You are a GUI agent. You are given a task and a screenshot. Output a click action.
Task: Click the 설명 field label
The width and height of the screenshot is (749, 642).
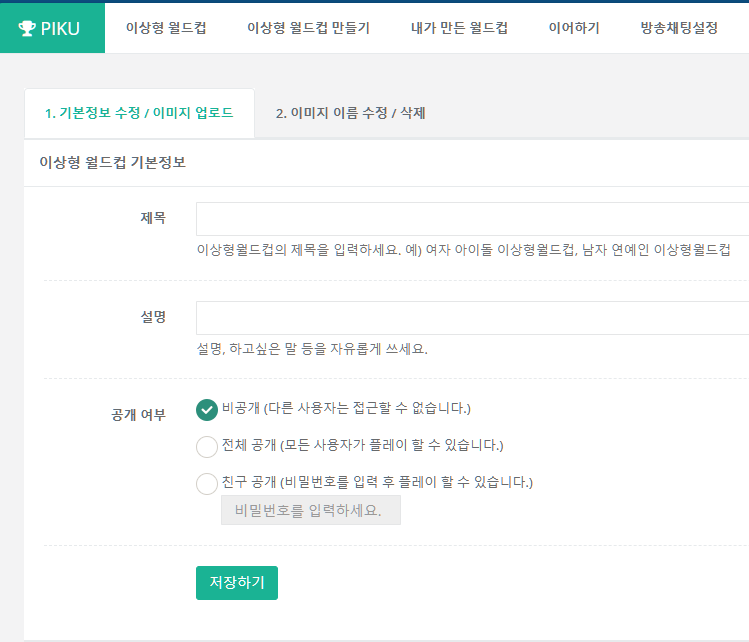click(153, 317)
